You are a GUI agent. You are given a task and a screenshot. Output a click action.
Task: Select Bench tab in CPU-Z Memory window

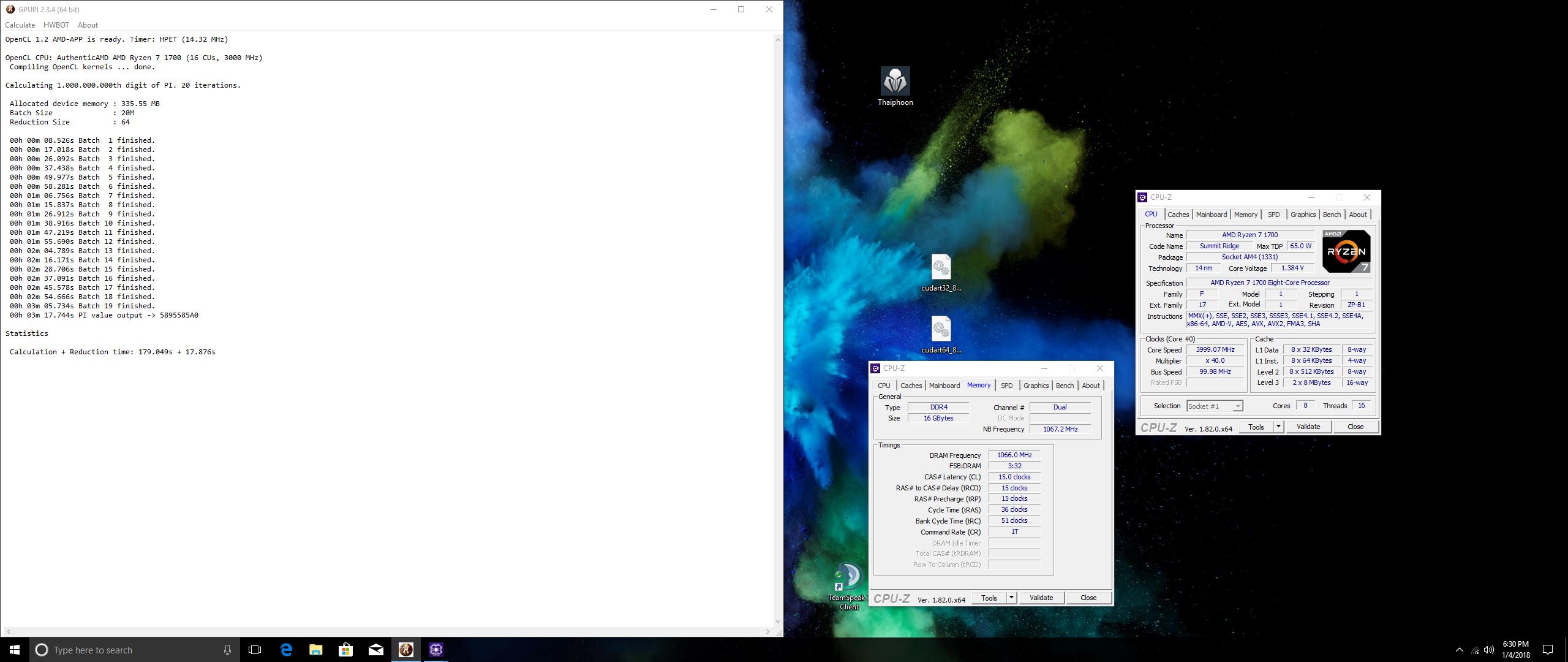click(x=1065, y=386)
